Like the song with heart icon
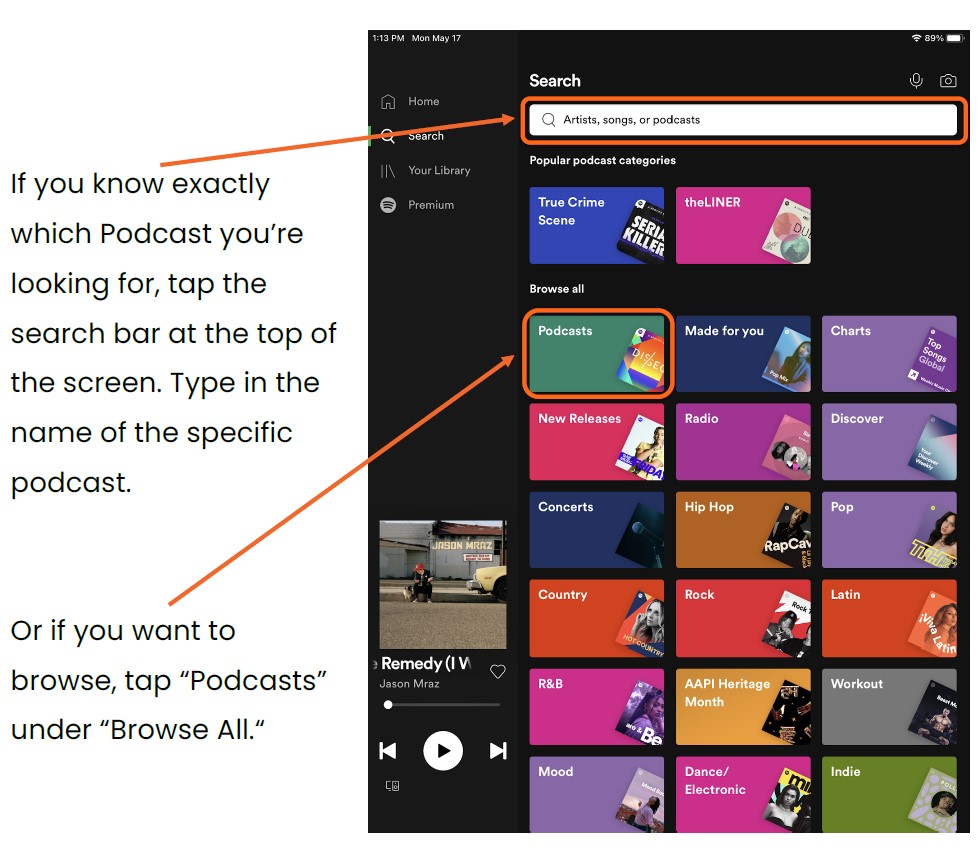Screen dimensions: 979x847 [498, 672]
